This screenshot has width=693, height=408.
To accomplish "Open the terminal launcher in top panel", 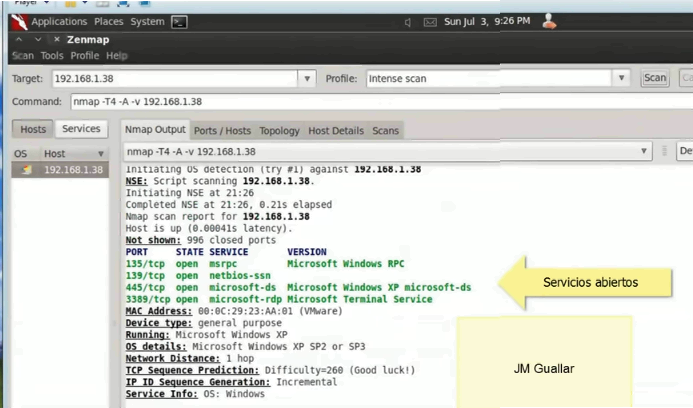I will pos(179,21).
